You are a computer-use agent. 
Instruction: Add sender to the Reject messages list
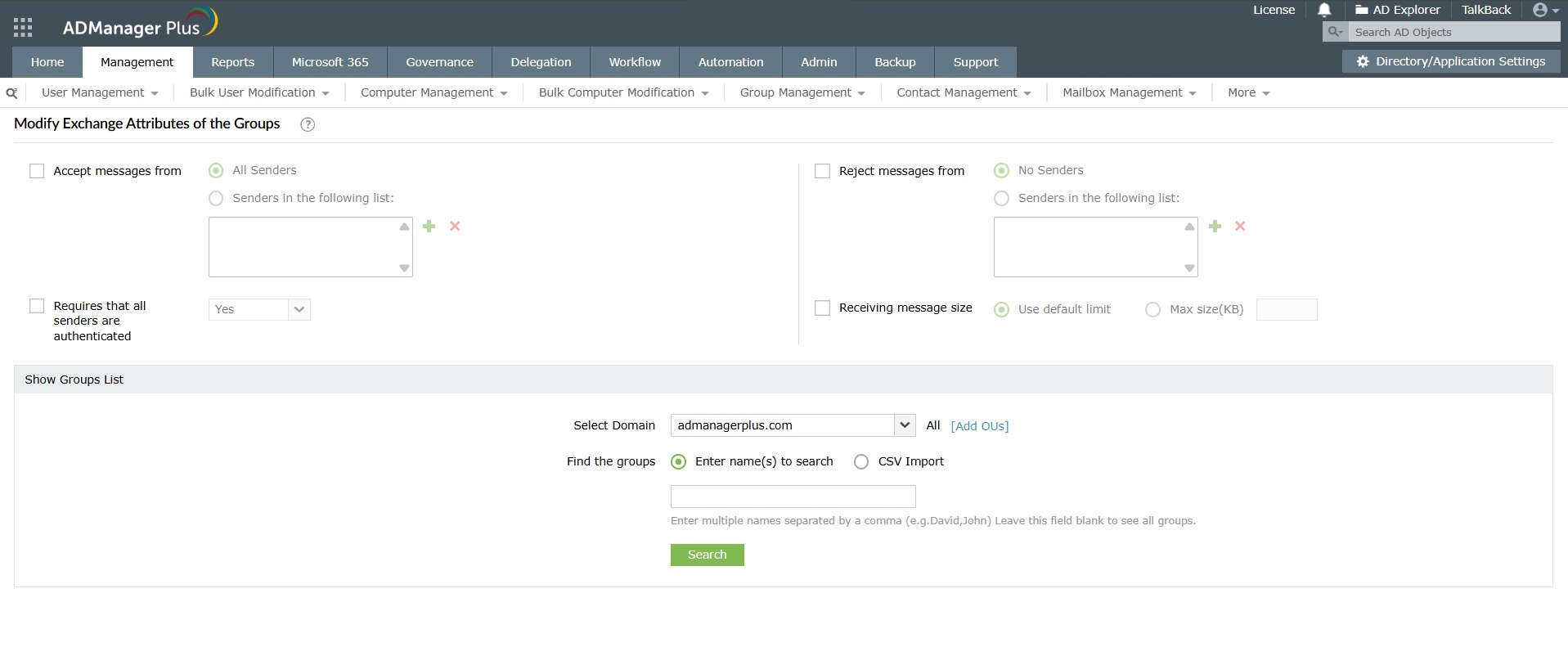coord(1215,226)
